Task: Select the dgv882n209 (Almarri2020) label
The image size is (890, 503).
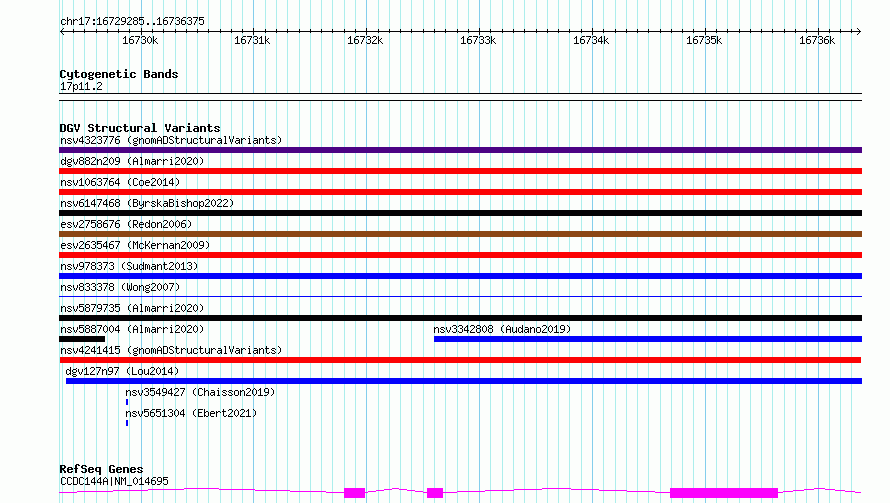Action: pyautogui.click(x=132, y=161)
